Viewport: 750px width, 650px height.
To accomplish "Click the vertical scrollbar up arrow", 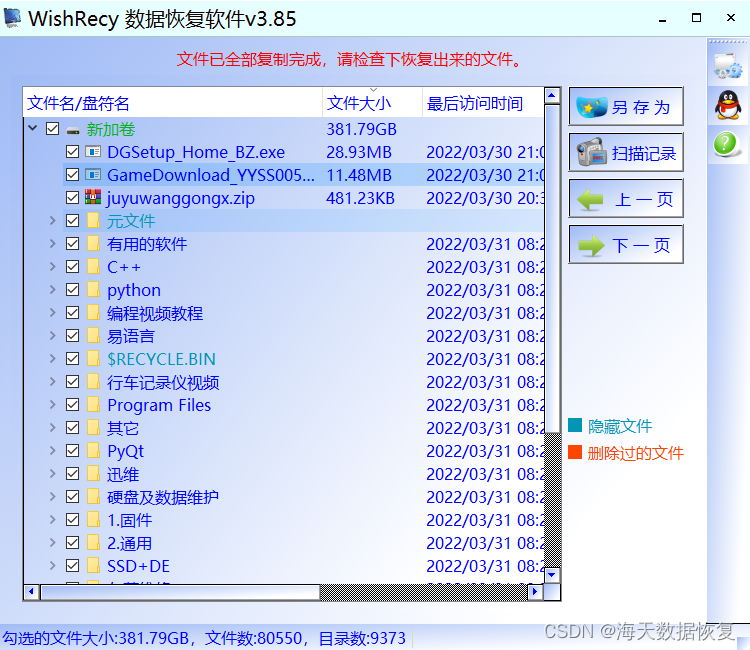I will [552, 96].
